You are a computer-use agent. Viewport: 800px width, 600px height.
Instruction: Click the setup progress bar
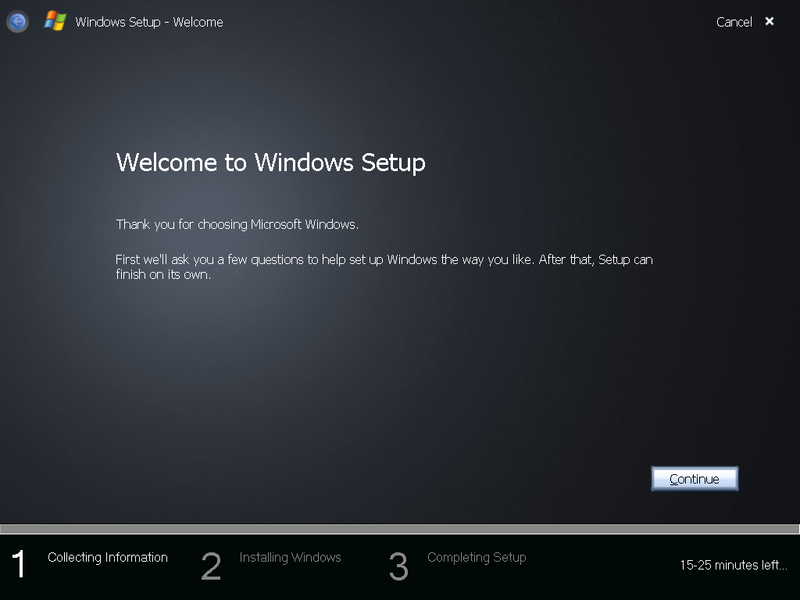coord(400,529)
